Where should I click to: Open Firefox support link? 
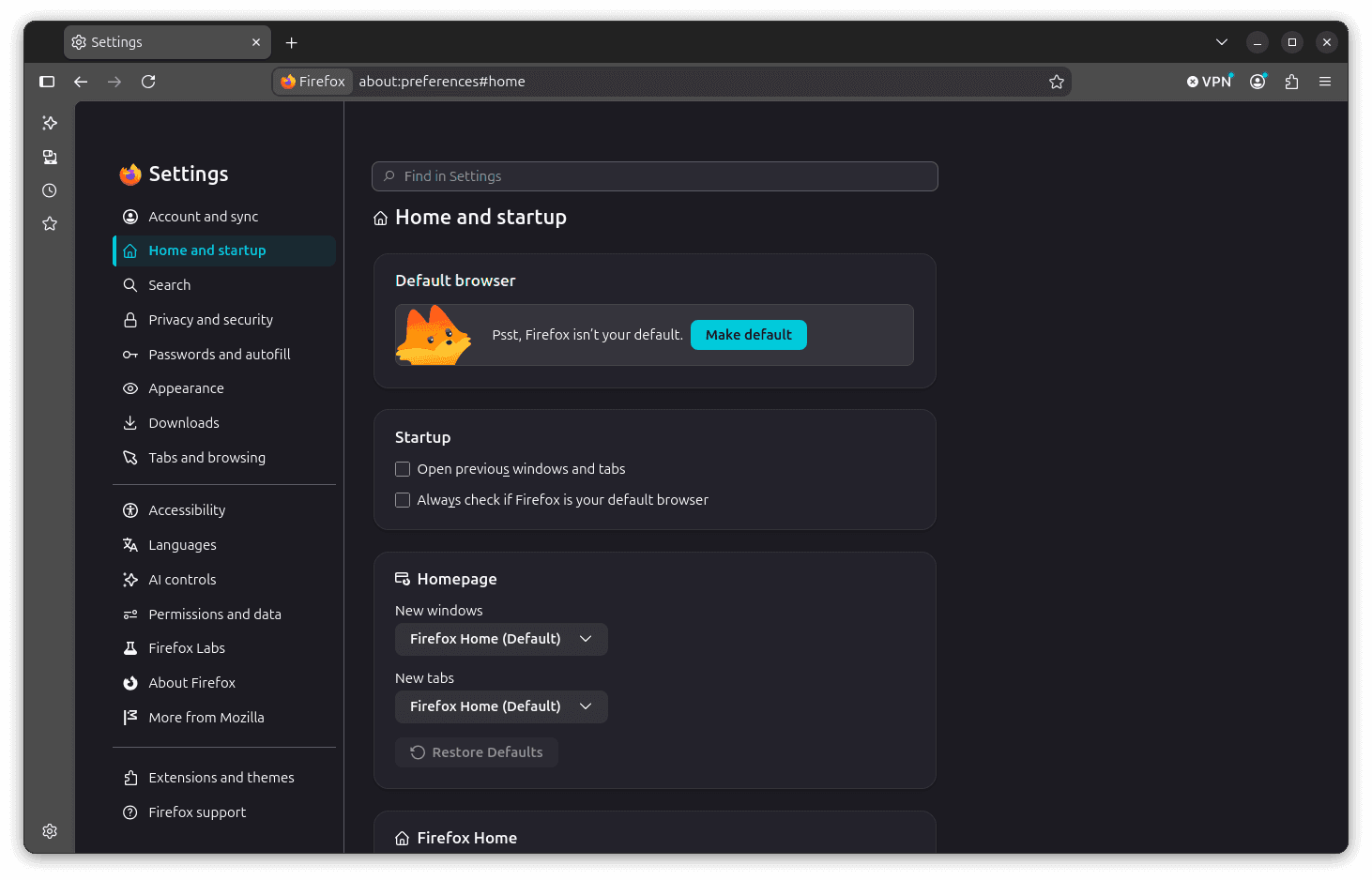pos(224,812)
